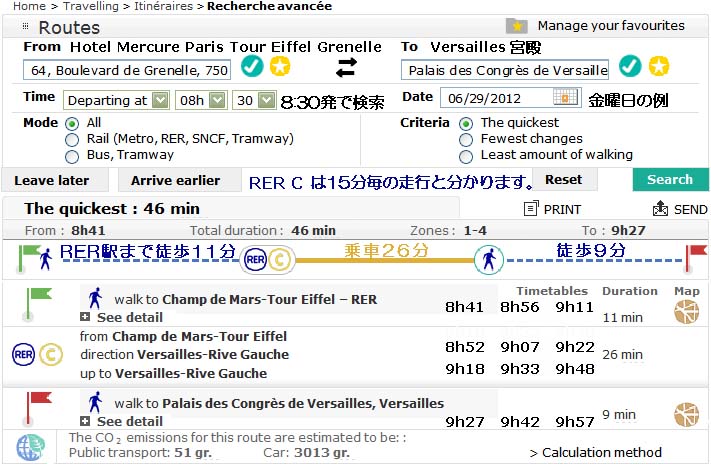Click the red destination flag in the route diagram

(696, 258)
